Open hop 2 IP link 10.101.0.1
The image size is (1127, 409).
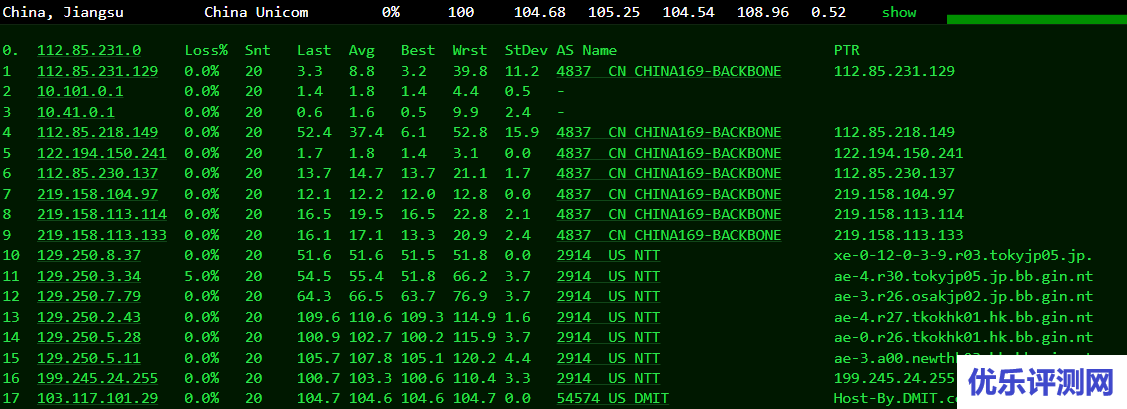[80, 91]
